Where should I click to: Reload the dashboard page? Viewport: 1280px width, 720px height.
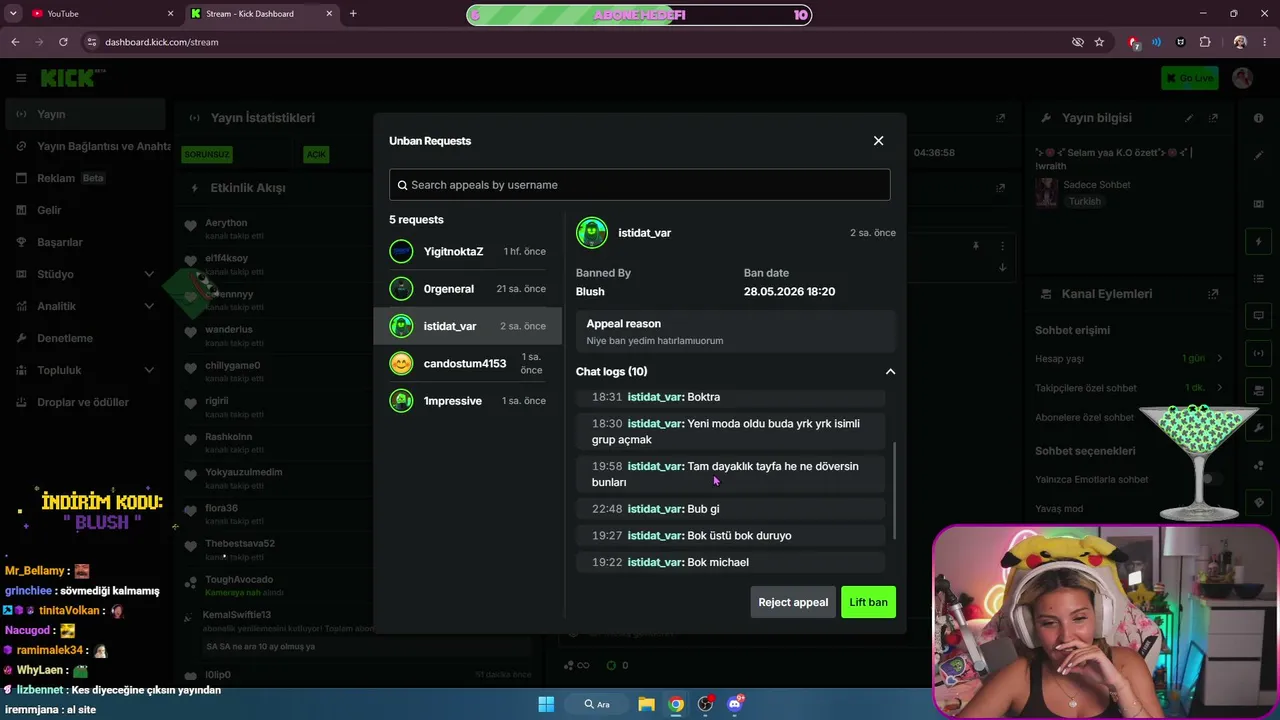point(63,42)
